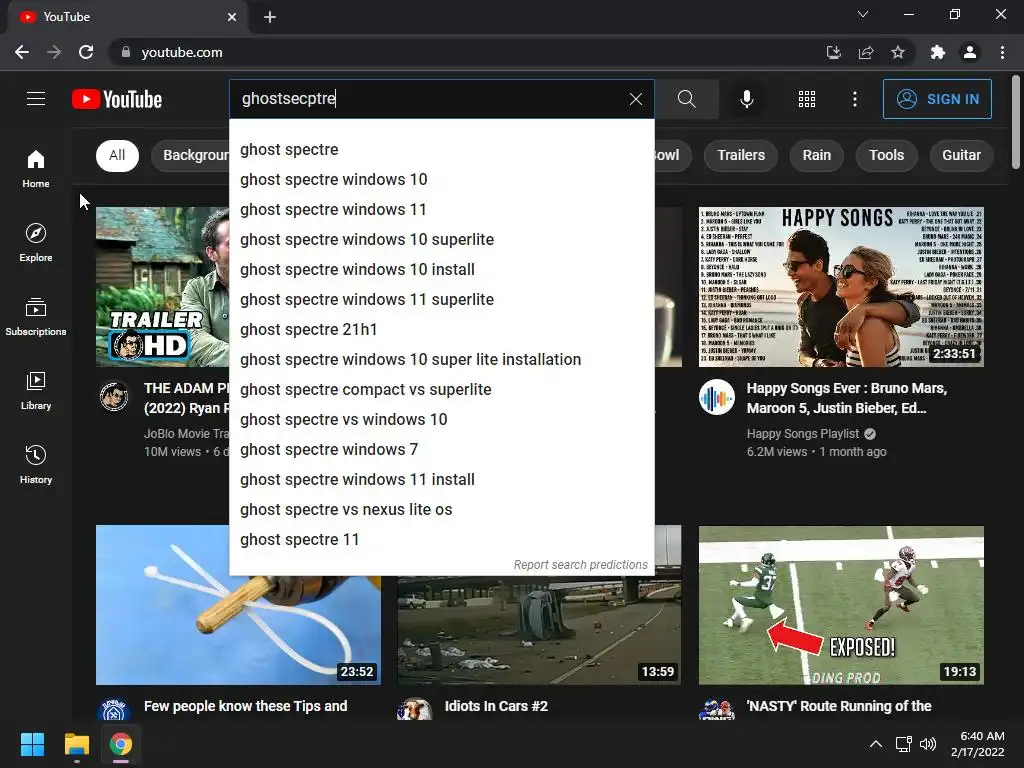Open Chrome's three-dot menu
The image size is (1024, 768).
click(1002, 52)
